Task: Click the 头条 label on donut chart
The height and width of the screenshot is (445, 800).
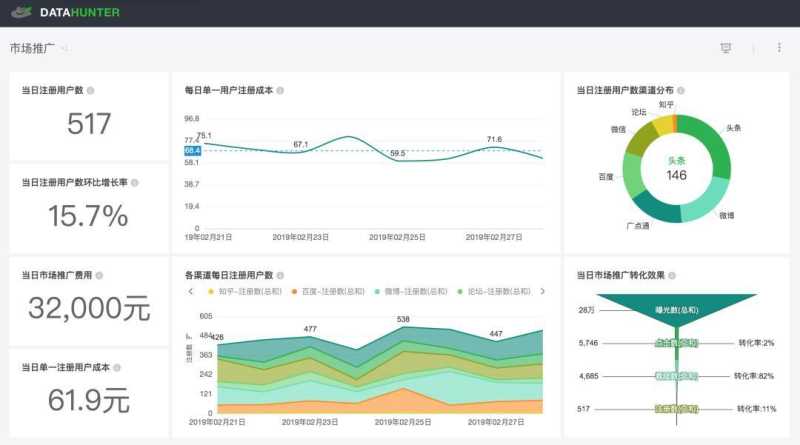Action: 733,128
